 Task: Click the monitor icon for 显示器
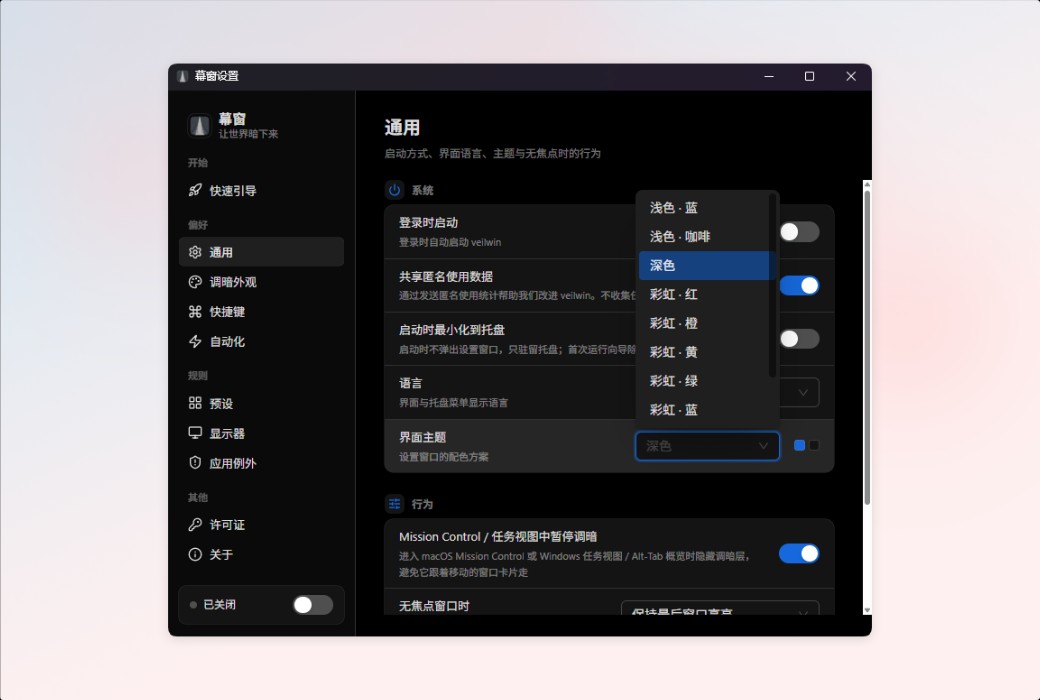[195, 433]
